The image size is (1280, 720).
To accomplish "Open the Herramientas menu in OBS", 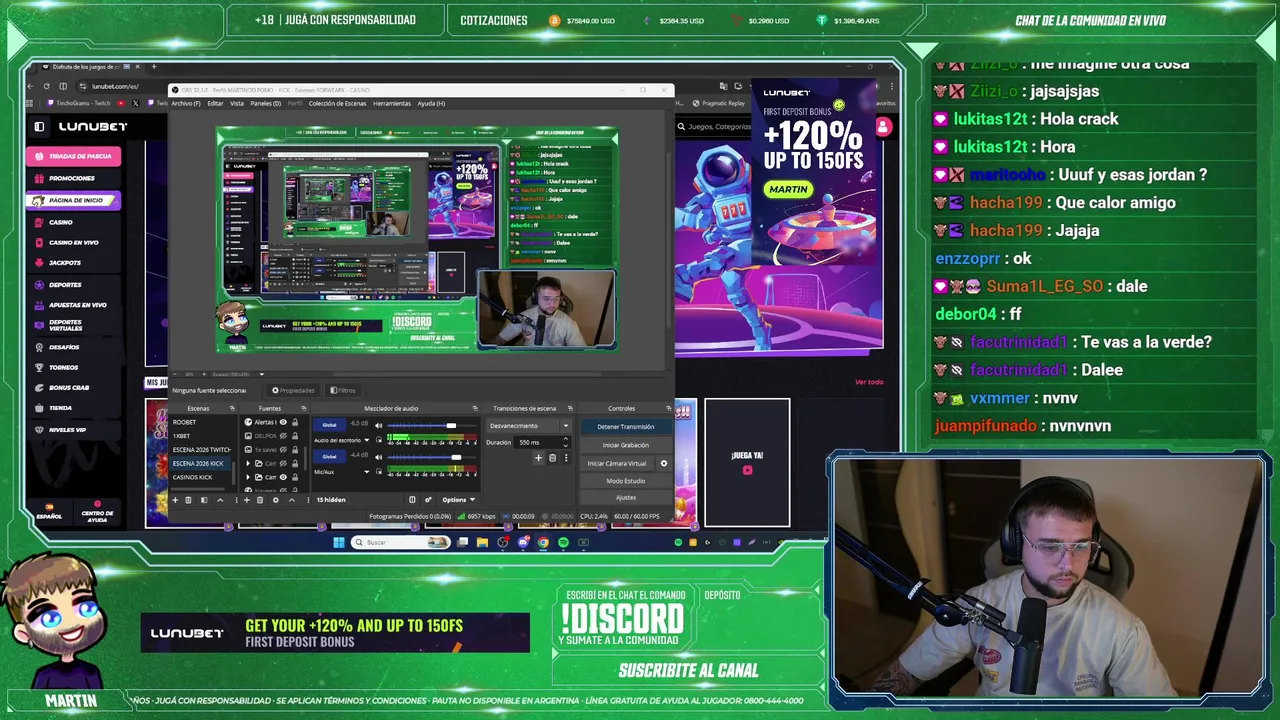I will [x=392, y=103].
